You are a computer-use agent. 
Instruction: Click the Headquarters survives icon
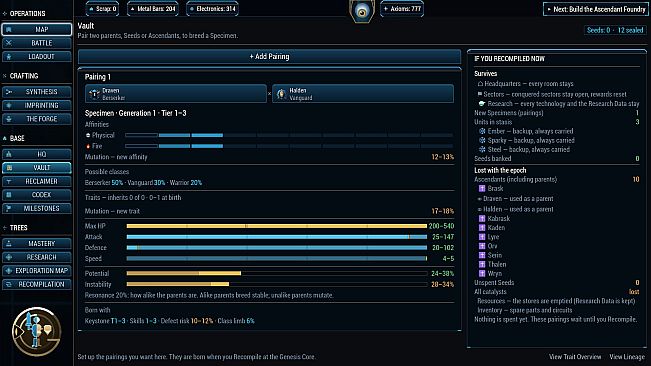tap(480, 84)
